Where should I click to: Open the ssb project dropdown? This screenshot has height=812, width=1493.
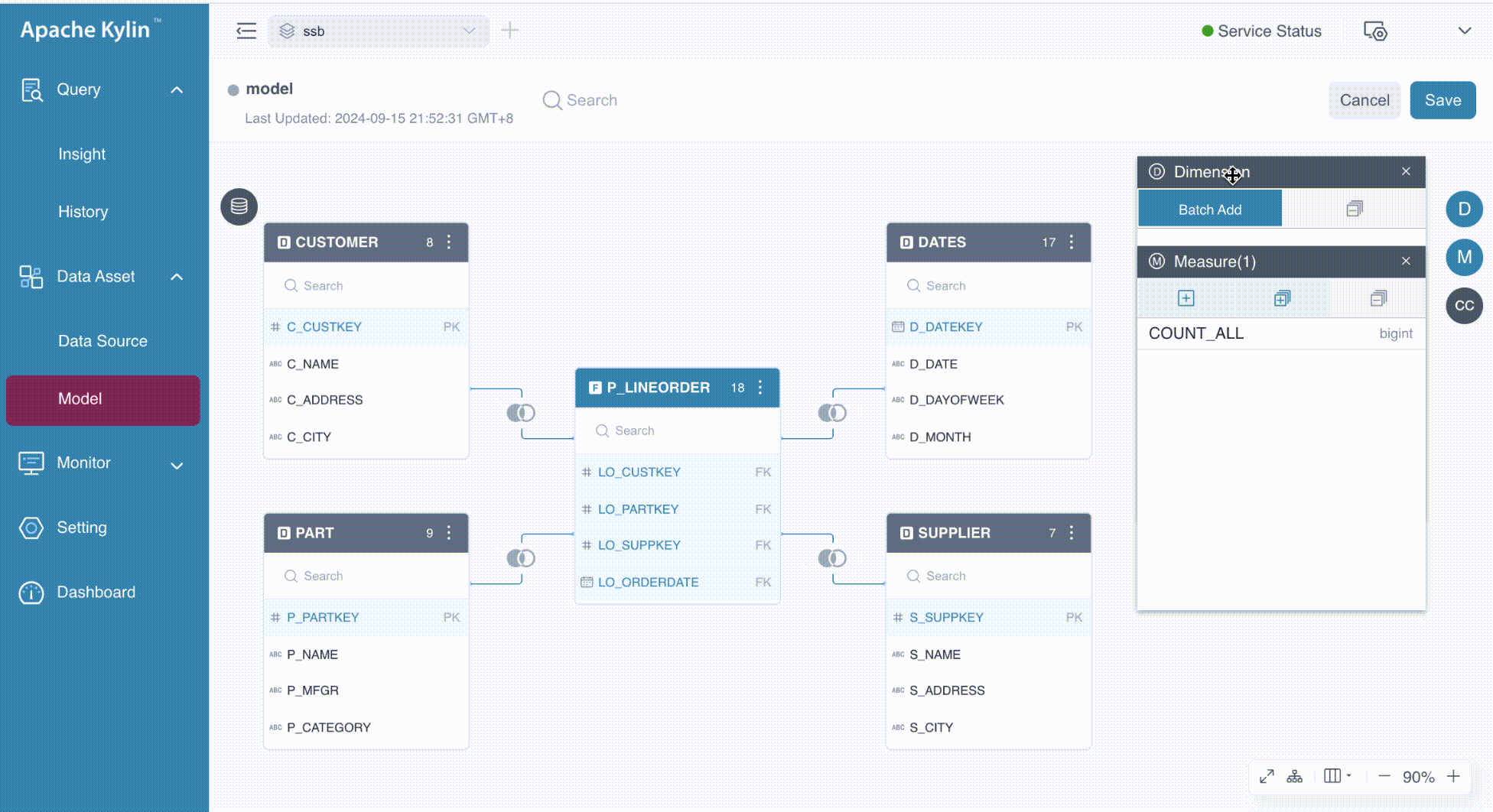(x=379, y=31)
